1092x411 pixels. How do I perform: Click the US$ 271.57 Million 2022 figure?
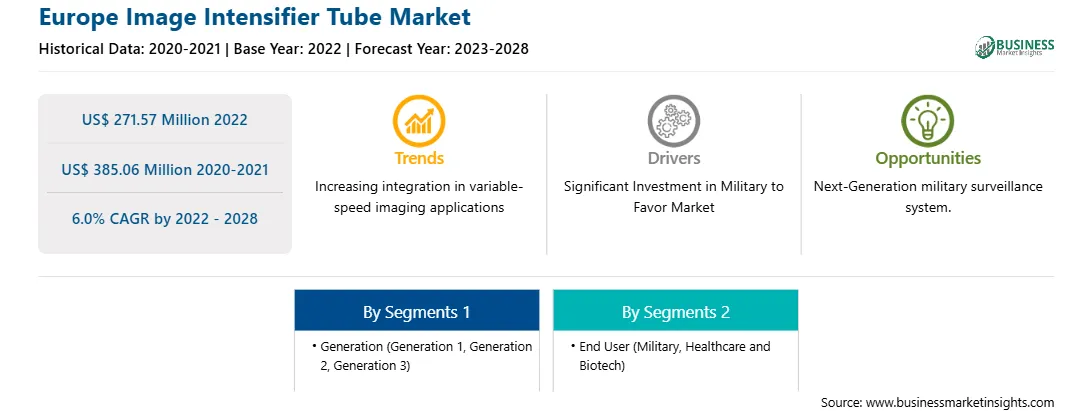pos(164,119)
